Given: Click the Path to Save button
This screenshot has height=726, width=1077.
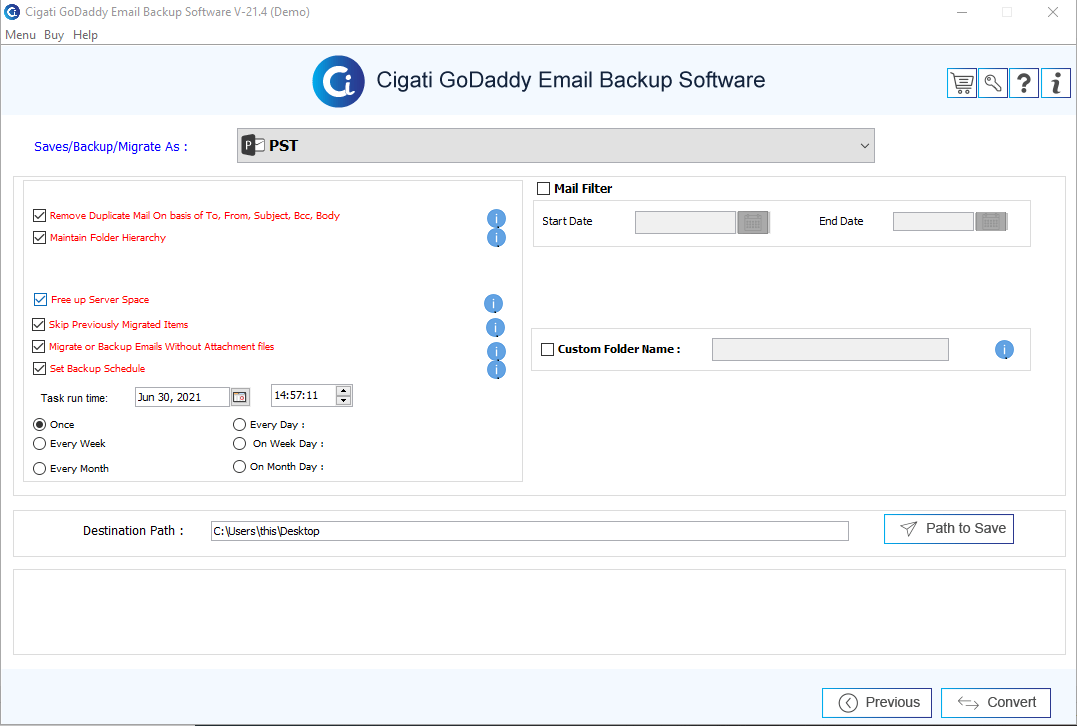Looking at the screenshot, I should point(949,529).
